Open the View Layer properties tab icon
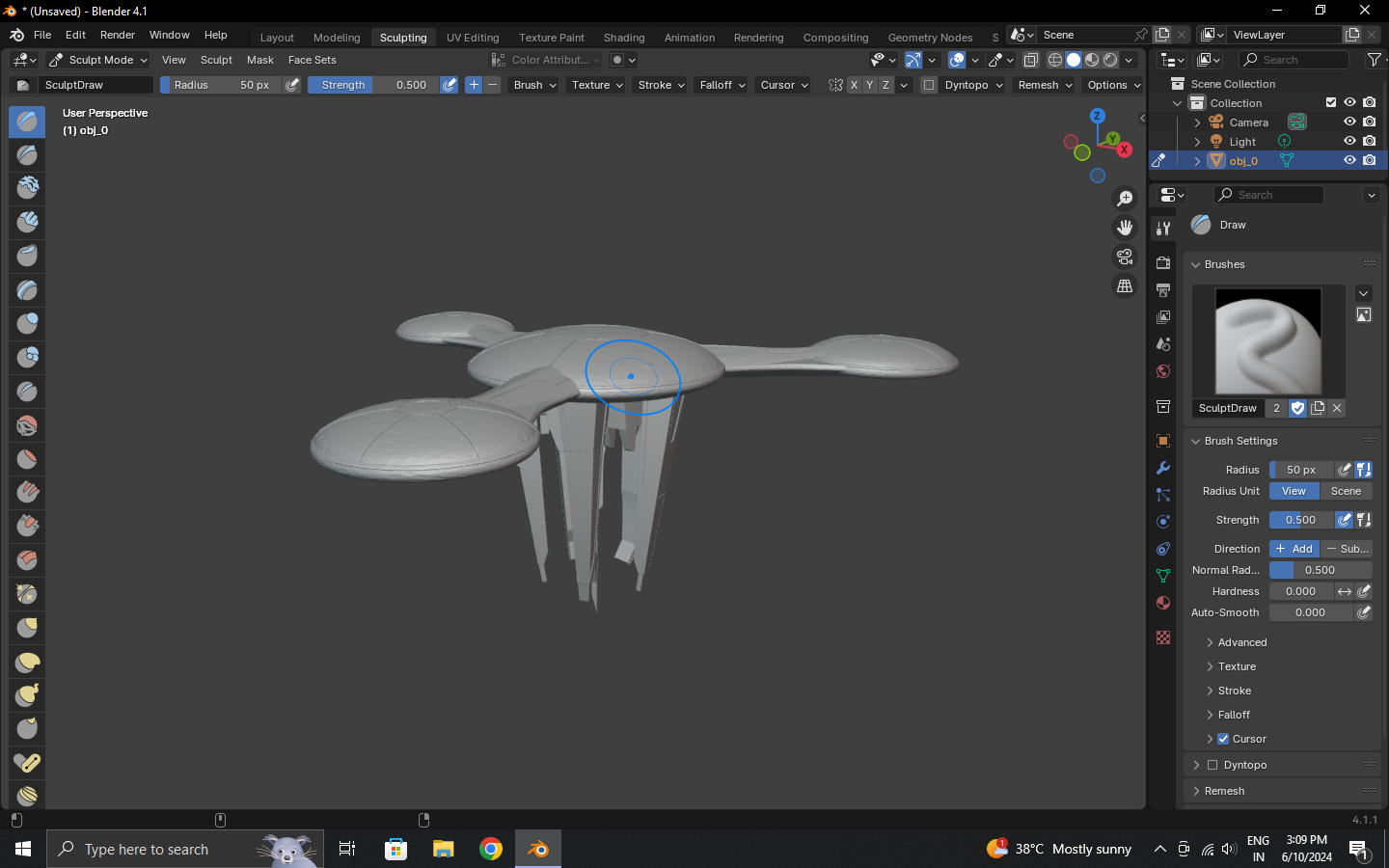Image resolution: width=1389 pixels, height=868 pixels. 1163,317
